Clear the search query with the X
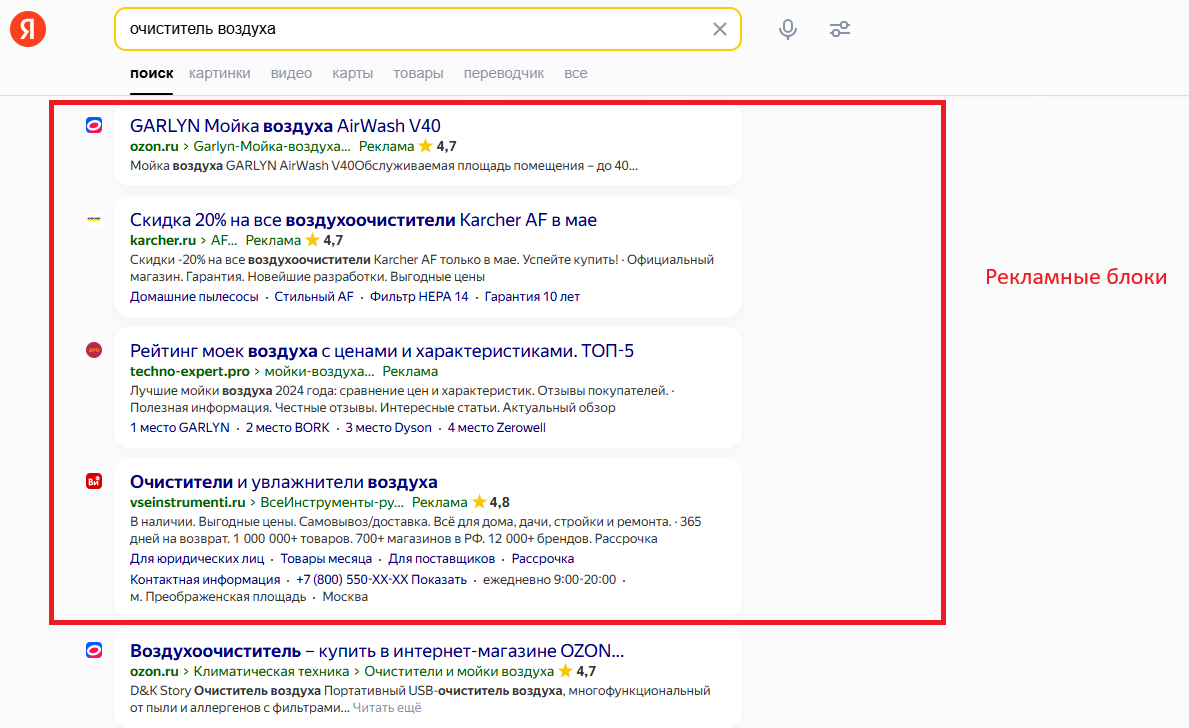This screenshot has width=1189, height=728. tap(720, 29)
